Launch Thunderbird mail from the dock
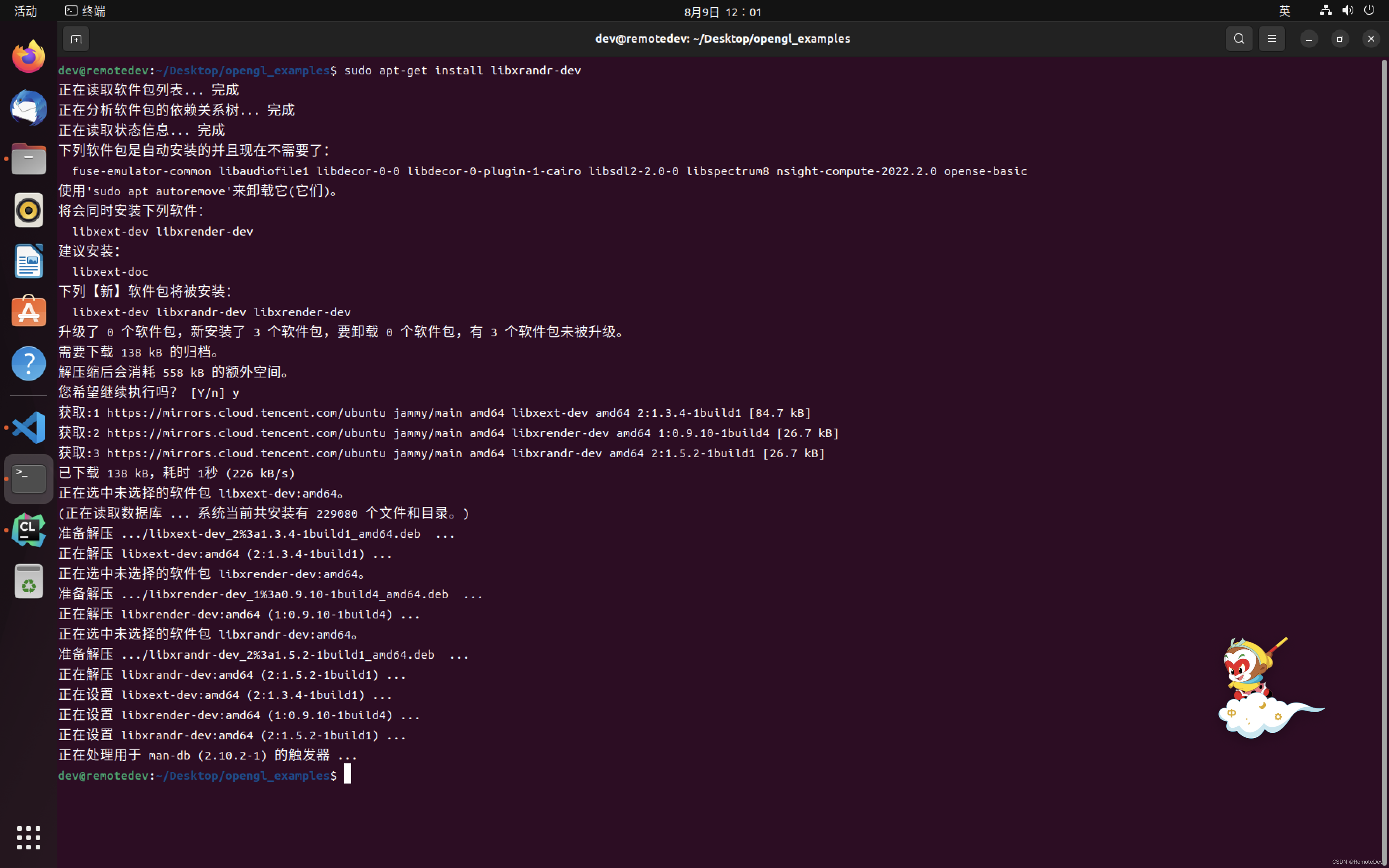The height and width of the screenshot is (868, 1389). pos(29,108)
